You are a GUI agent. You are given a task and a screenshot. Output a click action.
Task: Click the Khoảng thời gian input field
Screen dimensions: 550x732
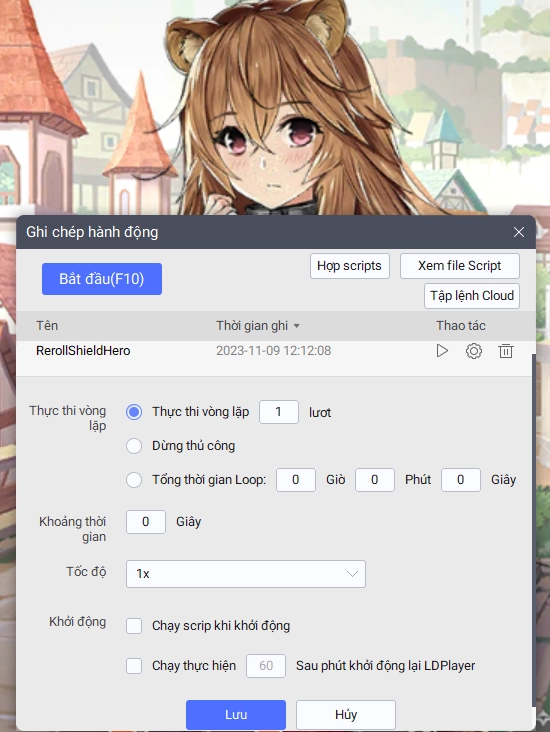(146, 522)
